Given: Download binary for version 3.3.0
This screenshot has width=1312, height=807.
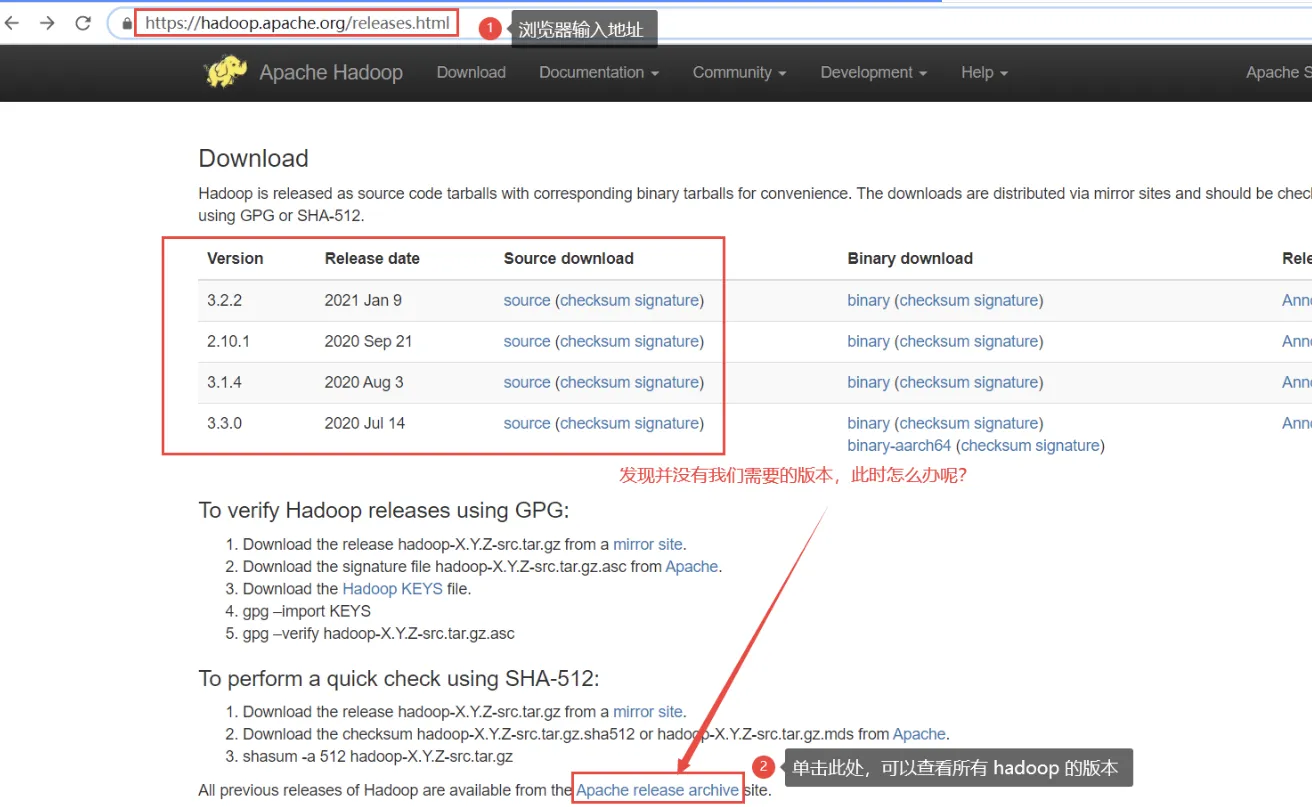Looking at the screenshot, I should tap(868, 423).
